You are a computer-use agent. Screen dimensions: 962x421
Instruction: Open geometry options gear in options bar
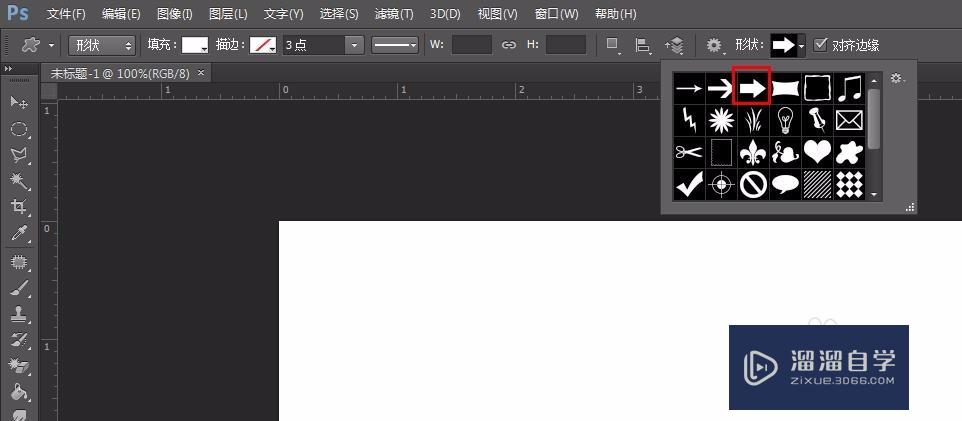coord(715,45)
